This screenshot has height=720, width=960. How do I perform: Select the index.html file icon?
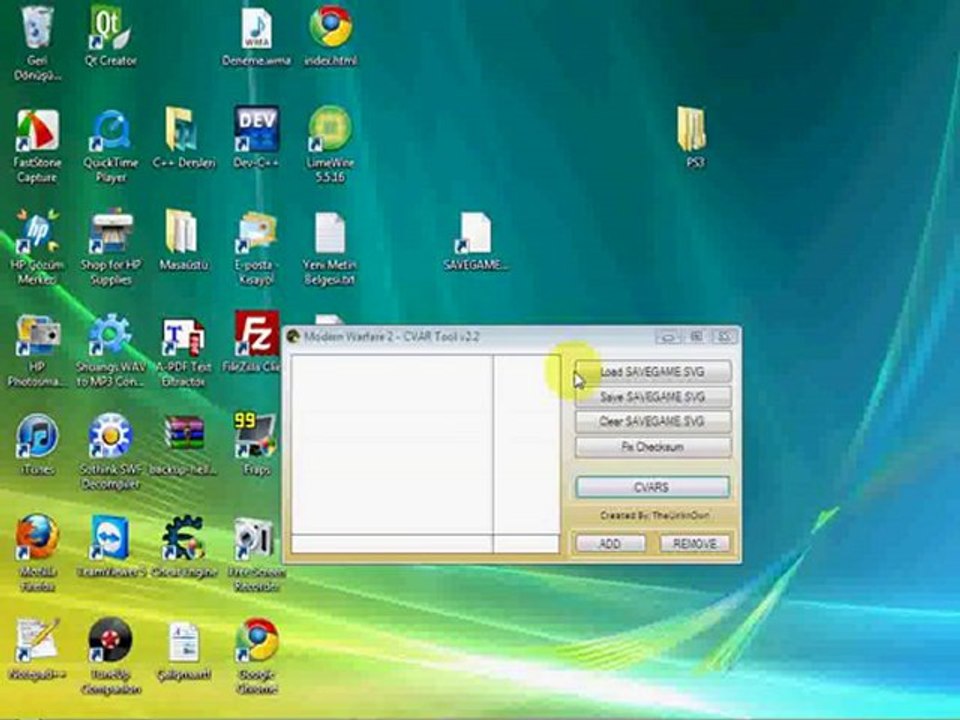331,36
